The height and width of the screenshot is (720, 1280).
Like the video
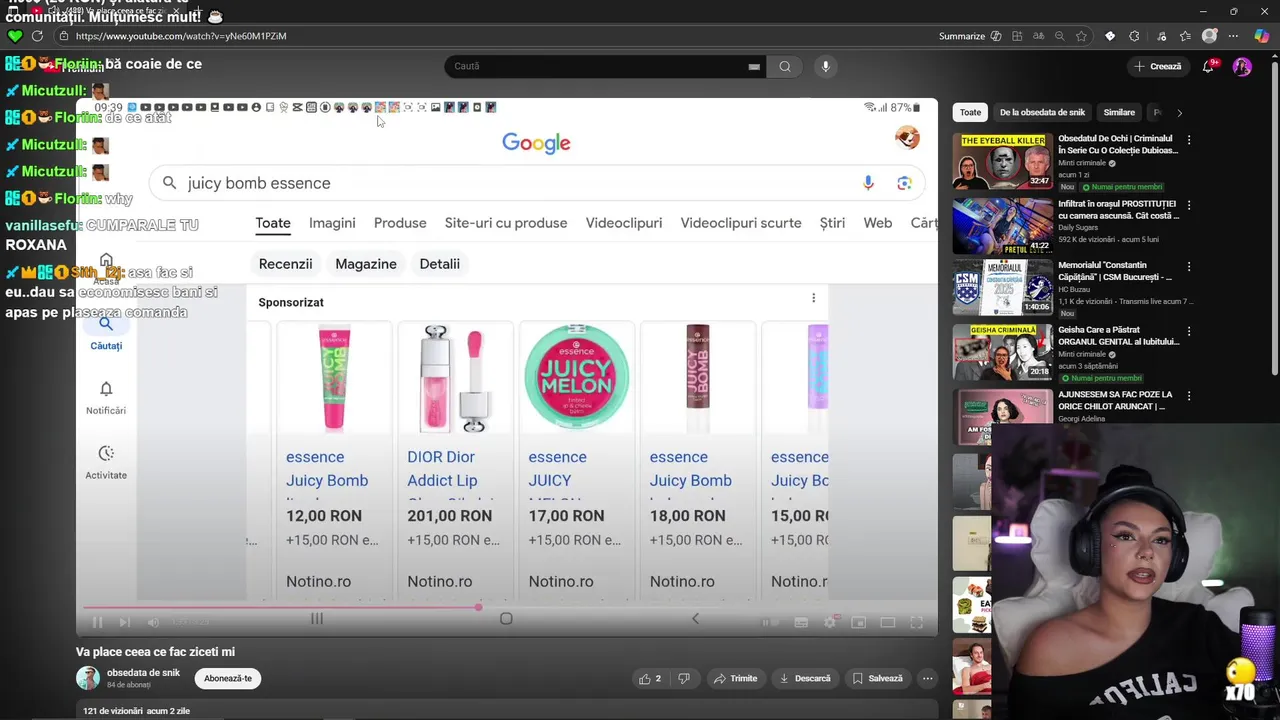coord(650,678)
